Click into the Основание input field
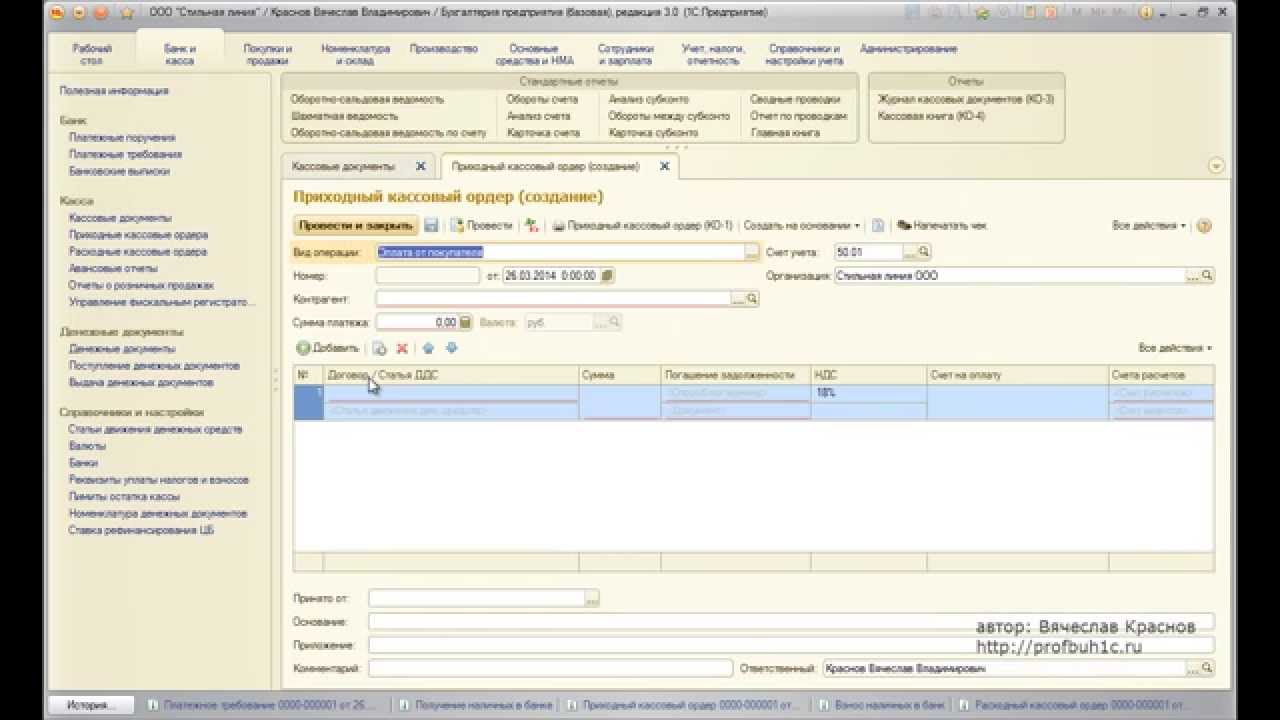Screen dimensions: 1280x720 pos(791,621)
